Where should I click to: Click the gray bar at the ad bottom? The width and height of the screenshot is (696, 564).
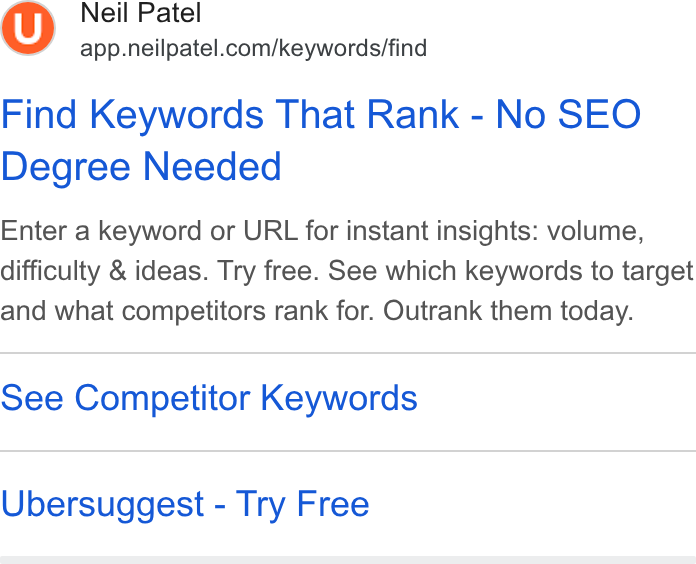(348, 560)
